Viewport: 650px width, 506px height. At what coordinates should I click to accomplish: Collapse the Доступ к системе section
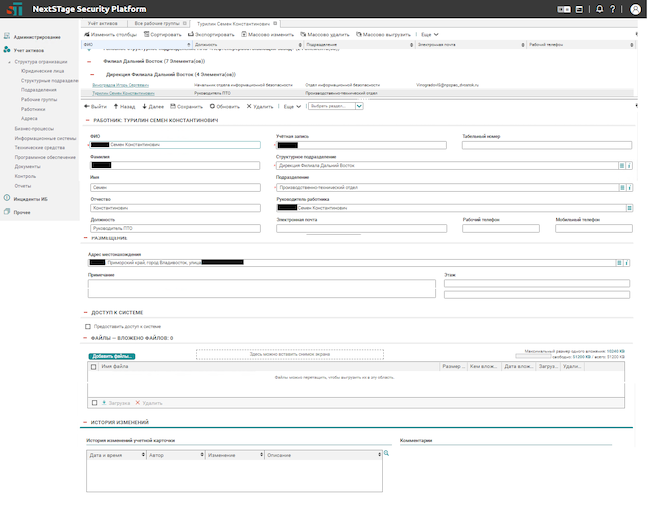click(x=84, y=312)
